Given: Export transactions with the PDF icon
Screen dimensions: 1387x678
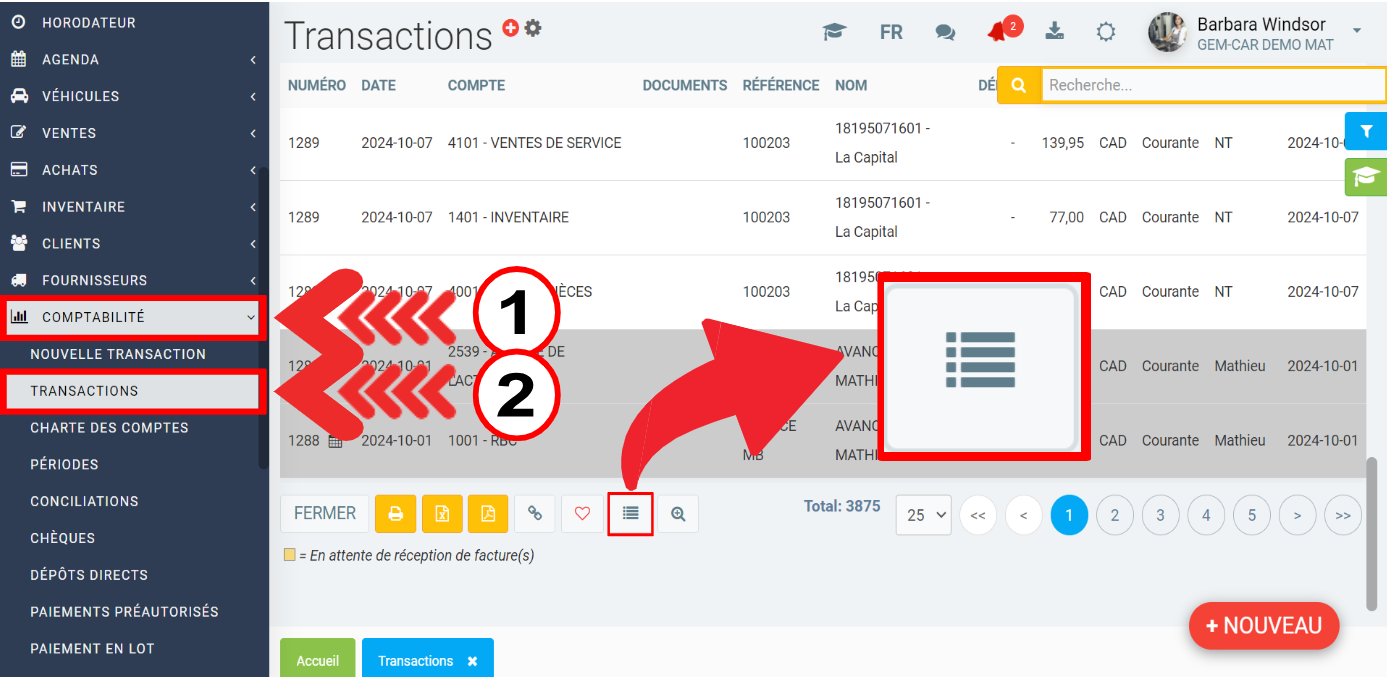Looking at the screenshot, I should point(488,514).
